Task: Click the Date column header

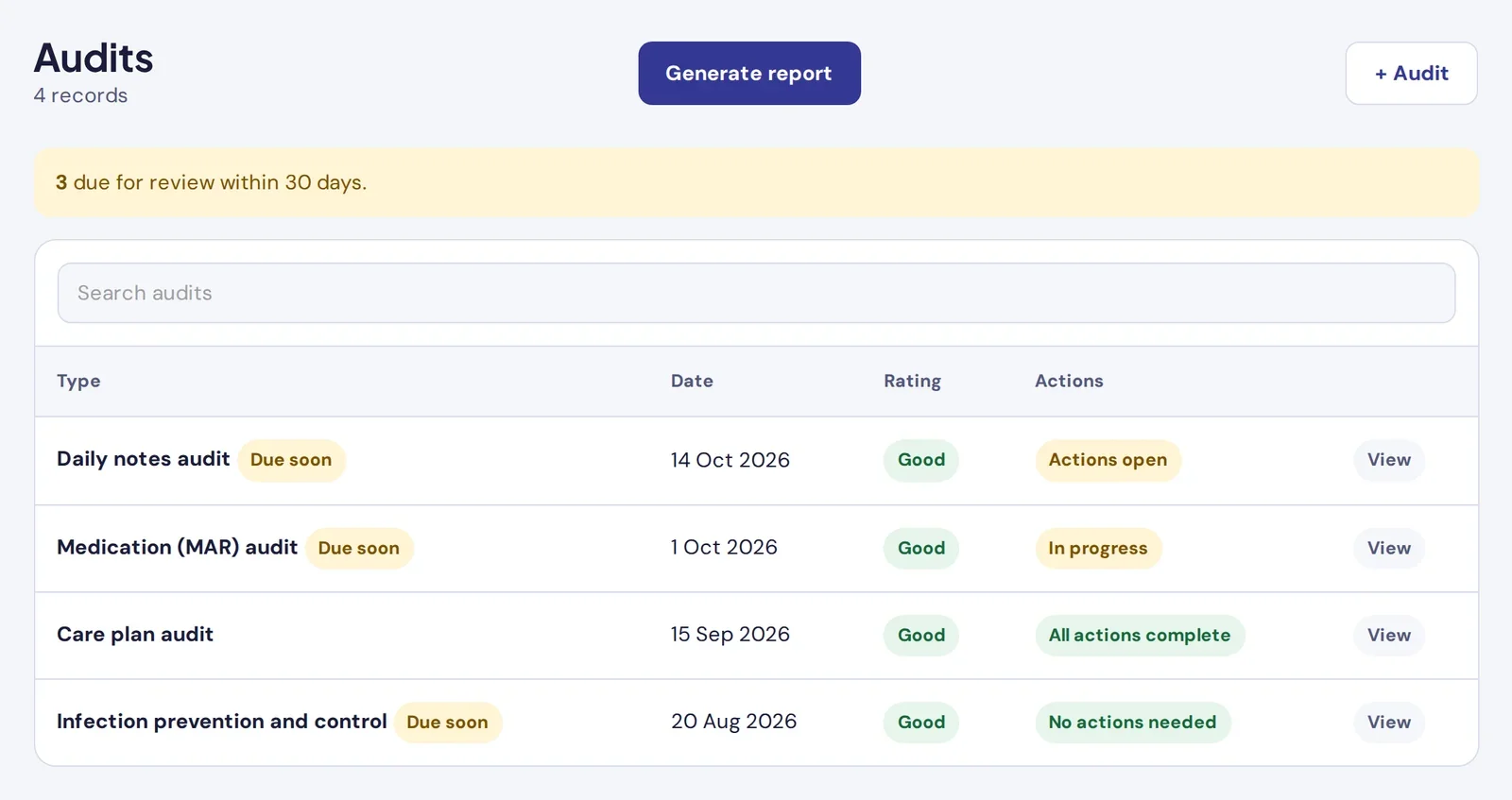Action: click(x=692, y=381)
